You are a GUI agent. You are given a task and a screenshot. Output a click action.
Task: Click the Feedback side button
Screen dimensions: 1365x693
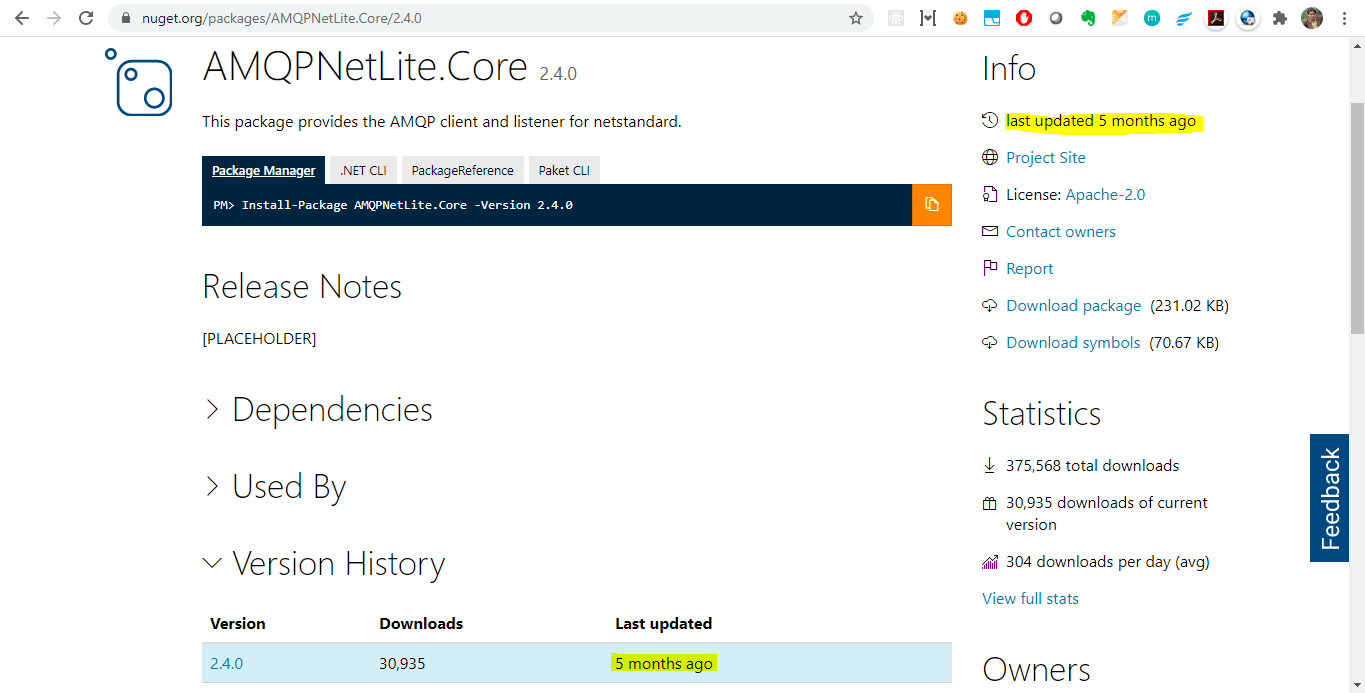click(1329, 498)
